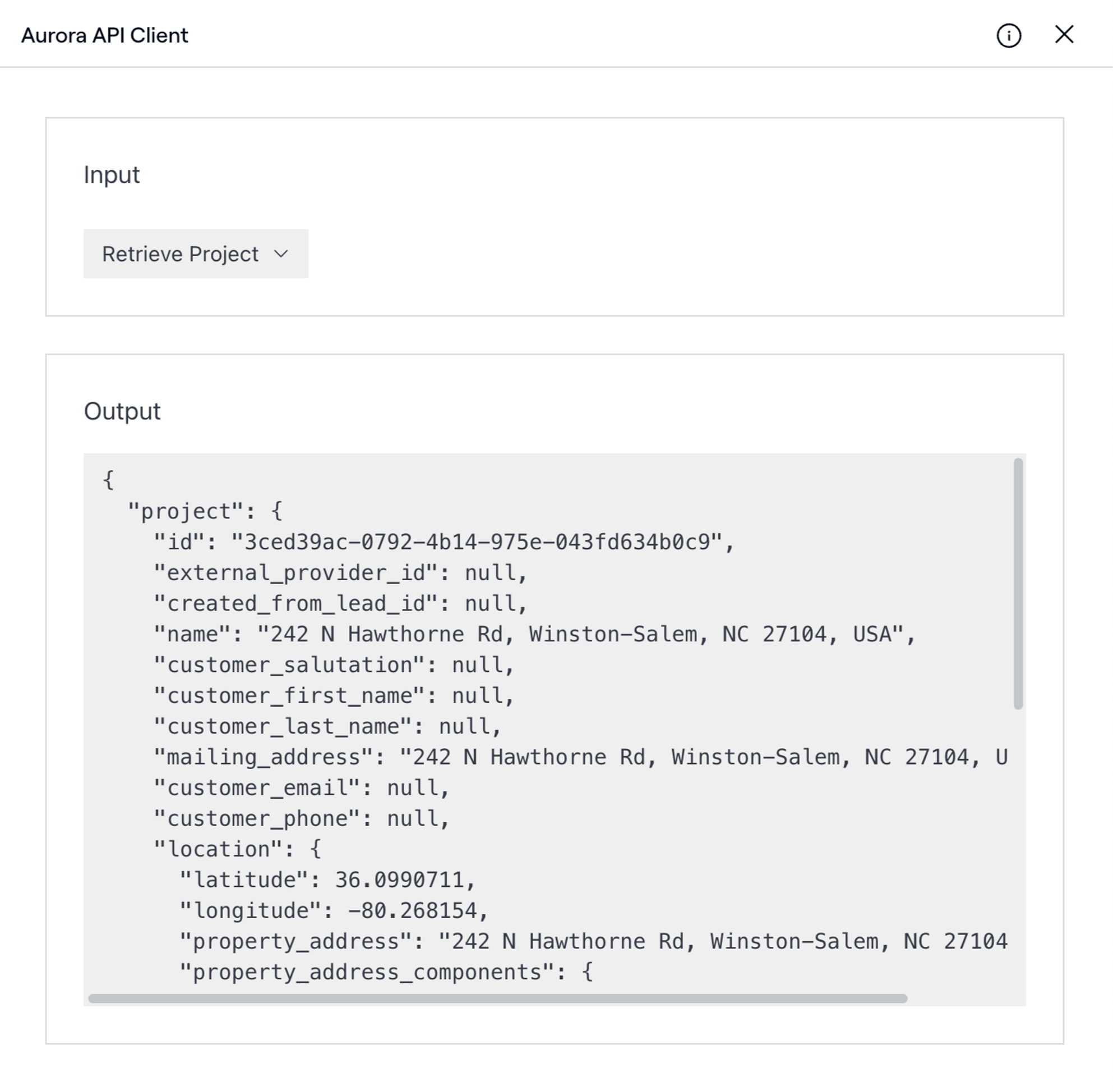The height and width of the screenshot is (1092, 1113).
Task: Click the info icon in header
Action: (x=1009, y=35)
